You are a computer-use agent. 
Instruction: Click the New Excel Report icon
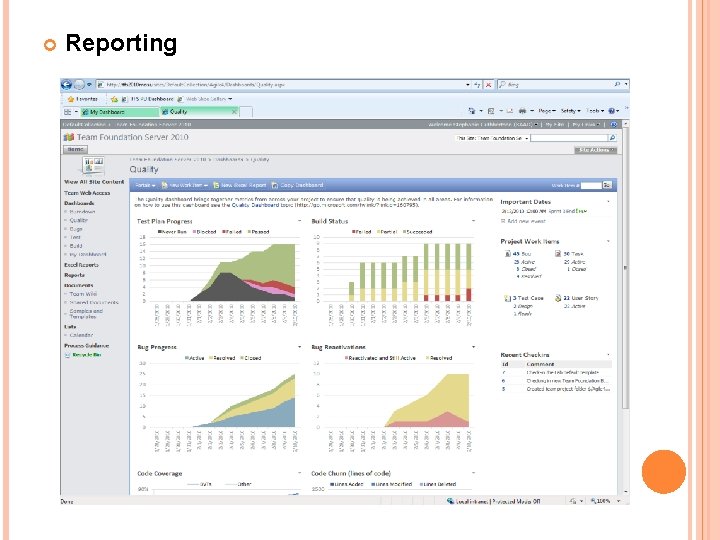tap(216, 185)
